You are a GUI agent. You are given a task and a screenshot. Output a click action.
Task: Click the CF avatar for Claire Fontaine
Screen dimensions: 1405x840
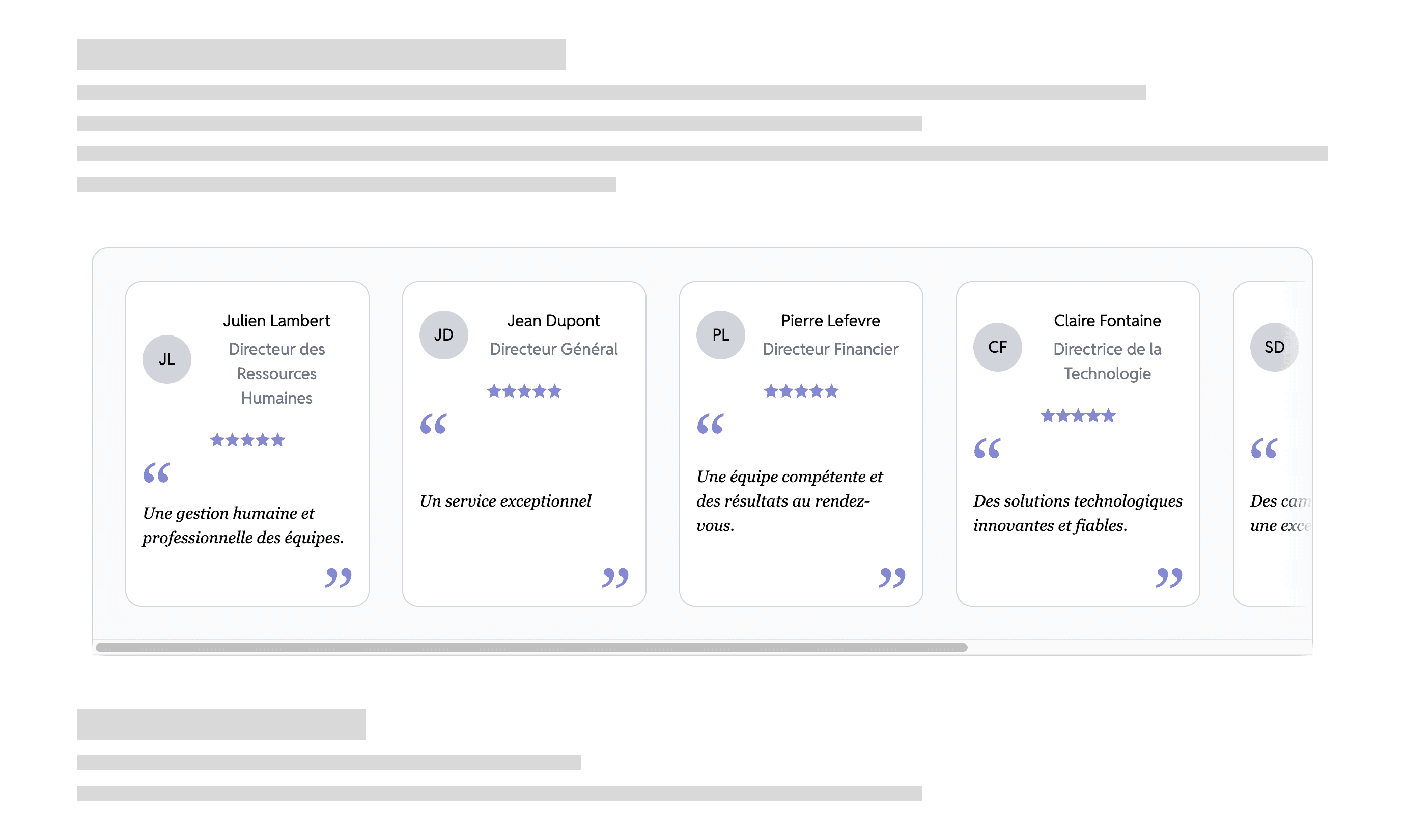click(x=998, y=347)
